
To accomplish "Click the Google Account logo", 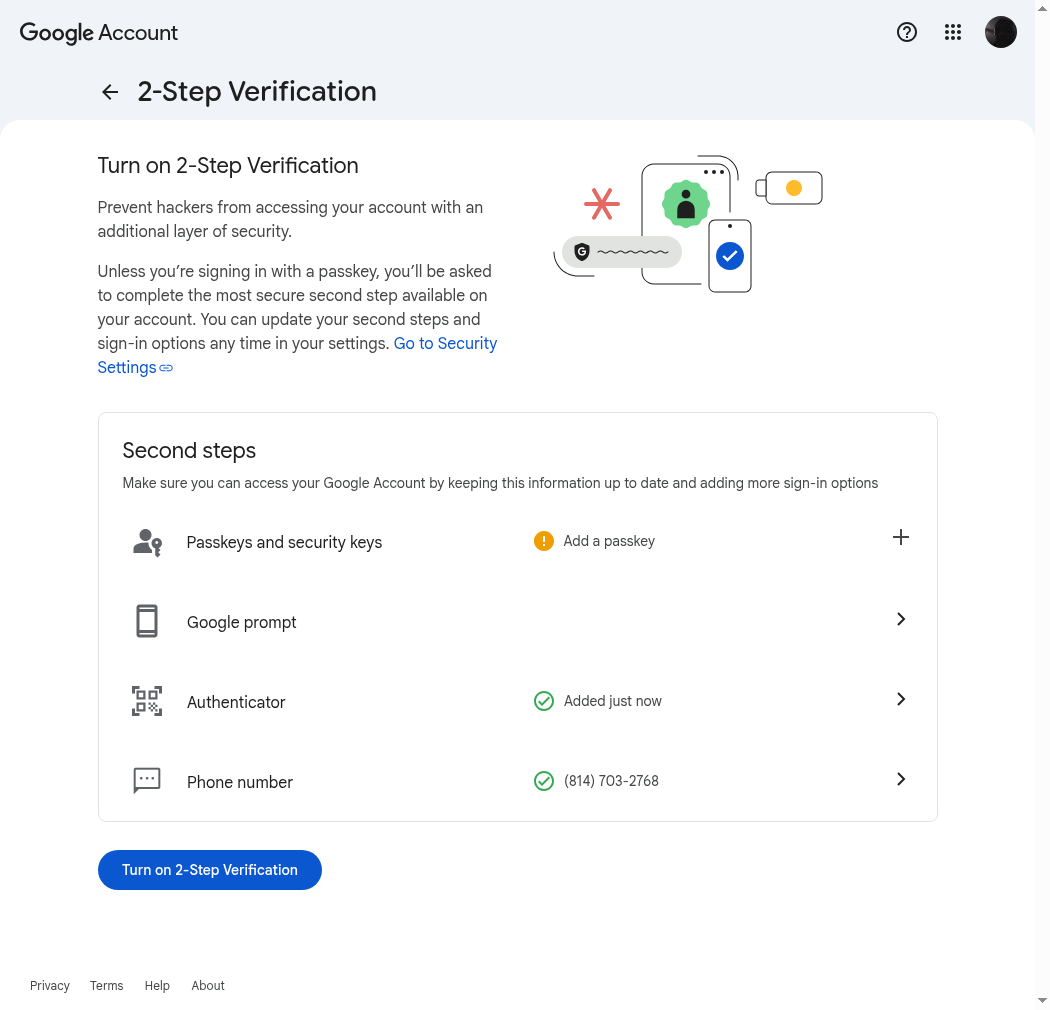I will [98, 33].
